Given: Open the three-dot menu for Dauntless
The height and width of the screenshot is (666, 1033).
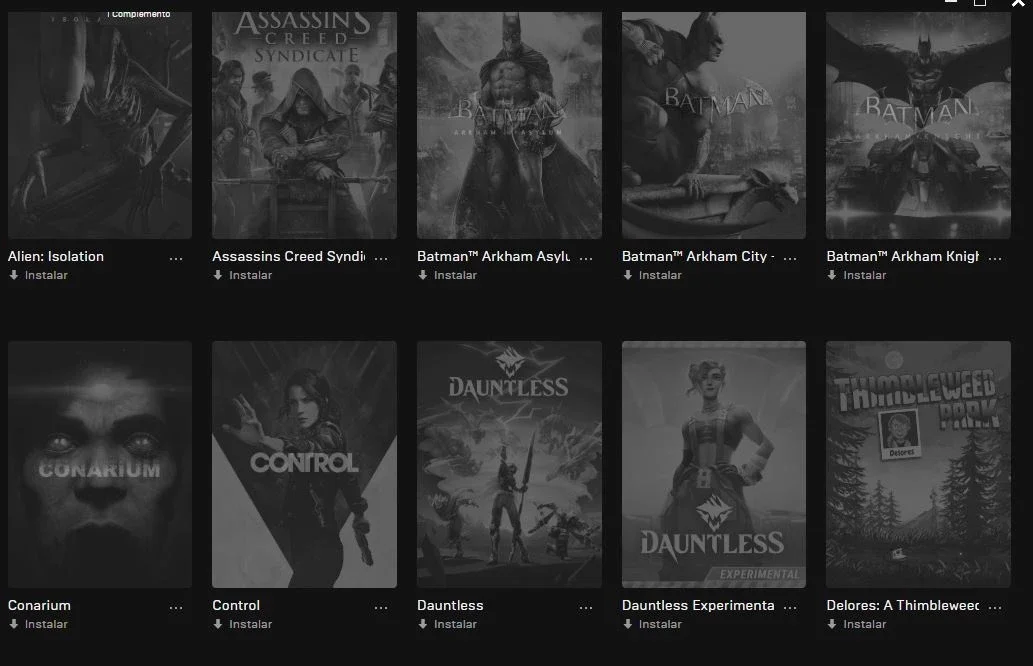Looking at the screenshot, I should (x=586, y=607).
